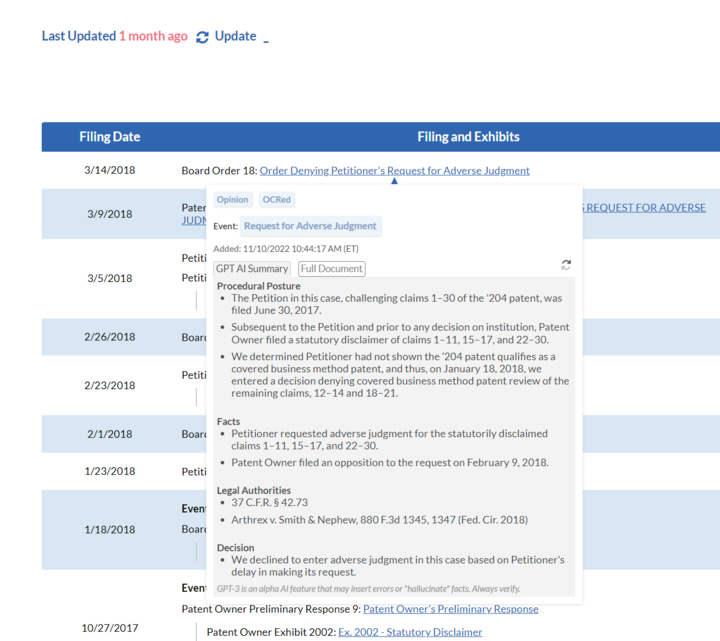Select the 2/23/2018 filing date cell
Viewport: 720px width, 641px height.
[x=110, y=385]
